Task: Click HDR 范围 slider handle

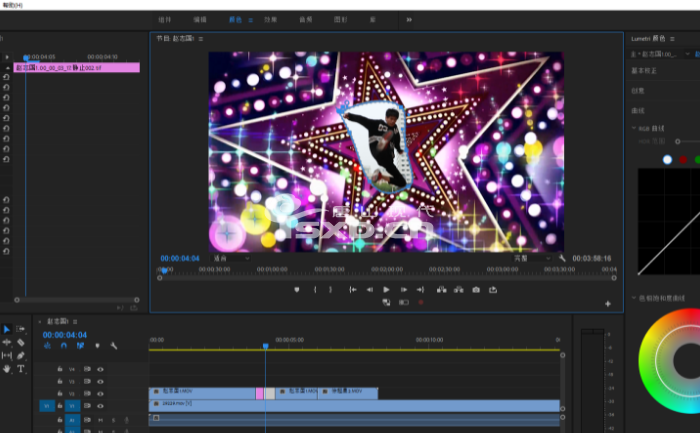Action: (678, 142)
